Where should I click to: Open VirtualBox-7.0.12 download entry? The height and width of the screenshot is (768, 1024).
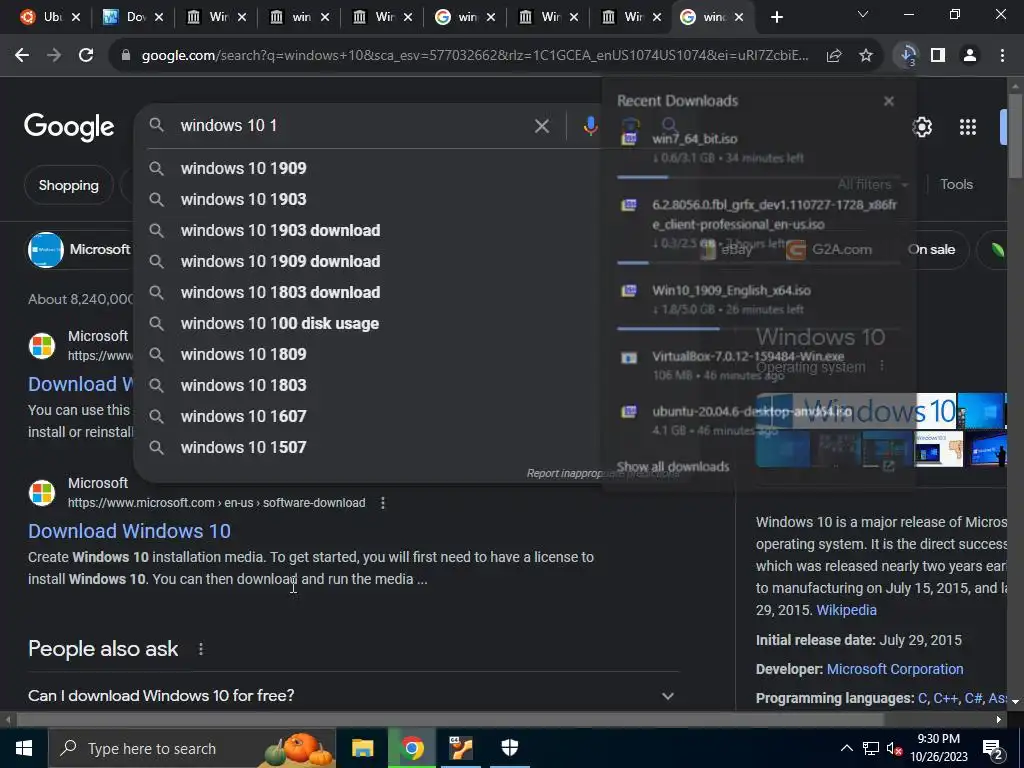(758, 366)
